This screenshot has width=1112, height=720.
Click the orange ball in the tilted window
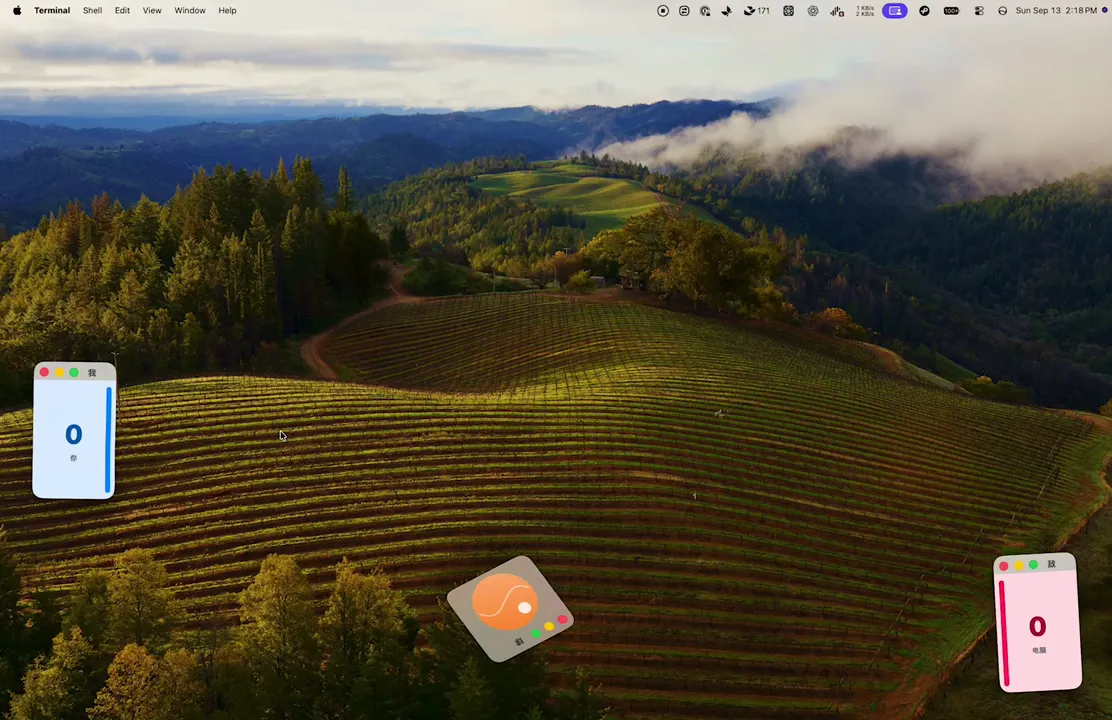(505, 602)
